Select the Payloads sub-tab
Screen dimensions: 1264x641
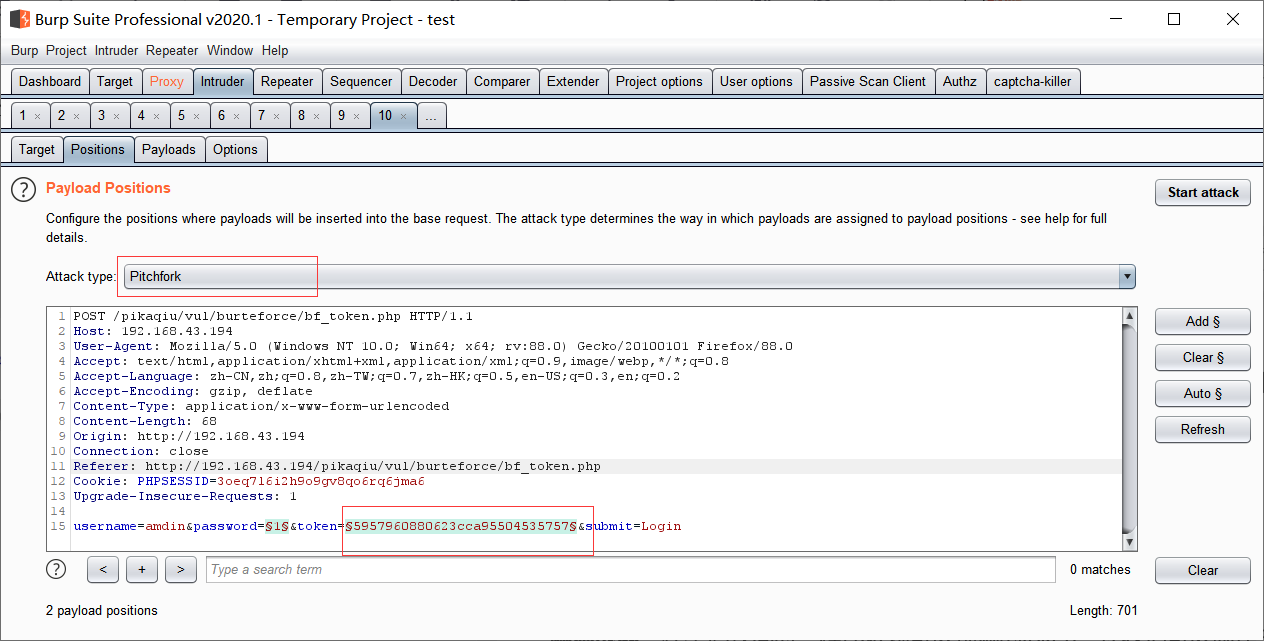pos(169,150)
